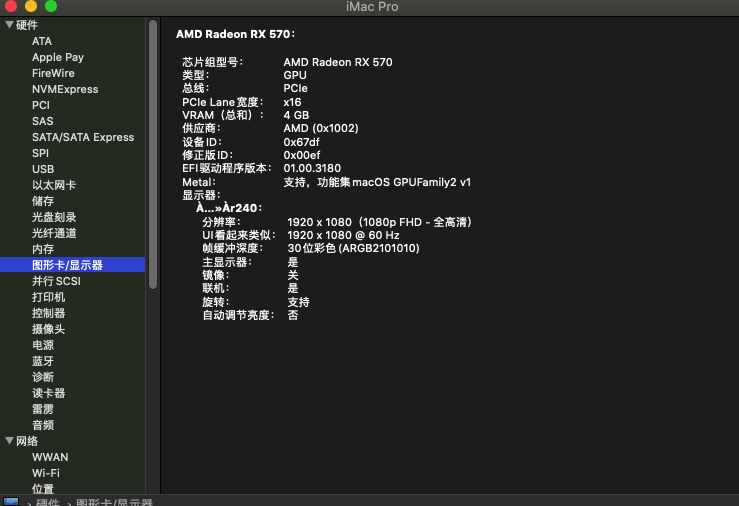The width and height of the screenshot is (739, 506).
Task: Click the computer icon in path bar
Action: (11, 502)
